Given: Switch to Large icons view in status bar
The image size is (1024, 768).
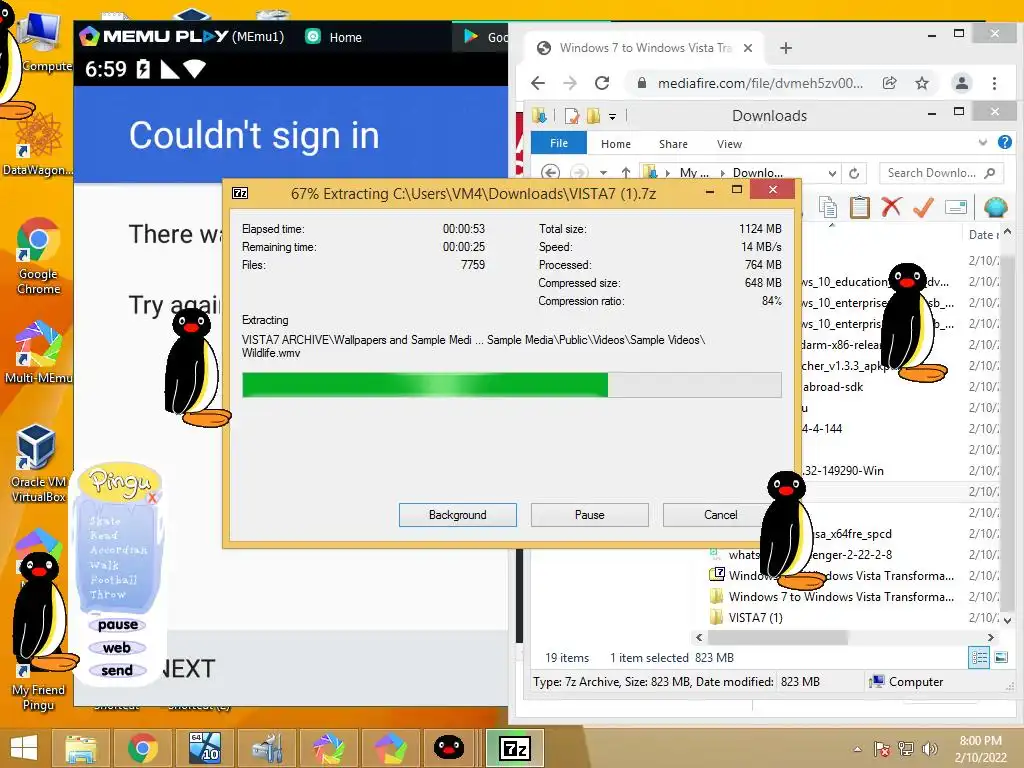Looking at the screenshot, I should click(1000, 658).
